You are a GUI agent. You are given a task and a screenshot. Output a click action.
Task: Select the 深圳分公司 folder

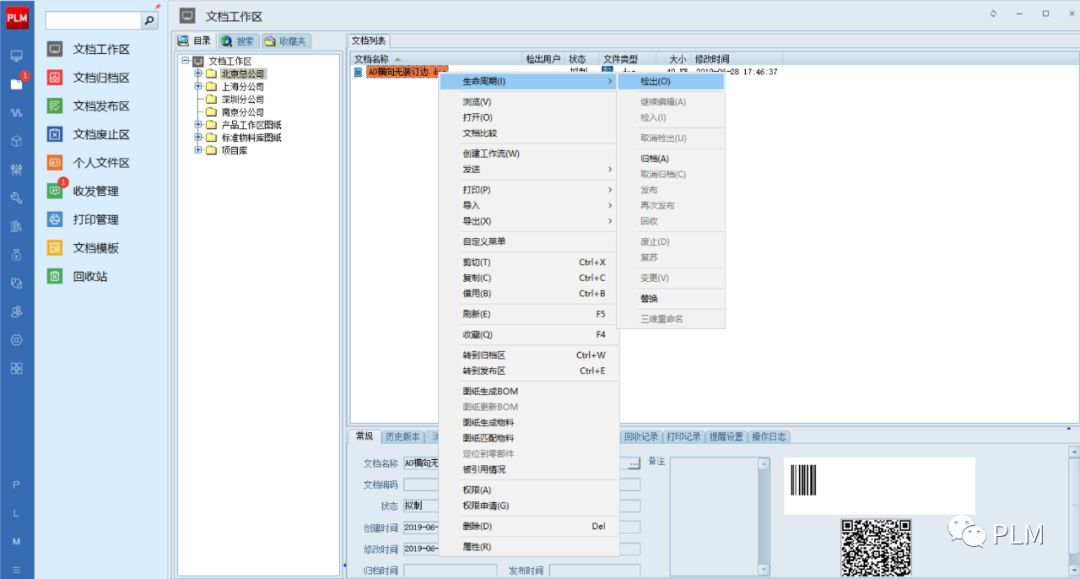pos(242,99)
